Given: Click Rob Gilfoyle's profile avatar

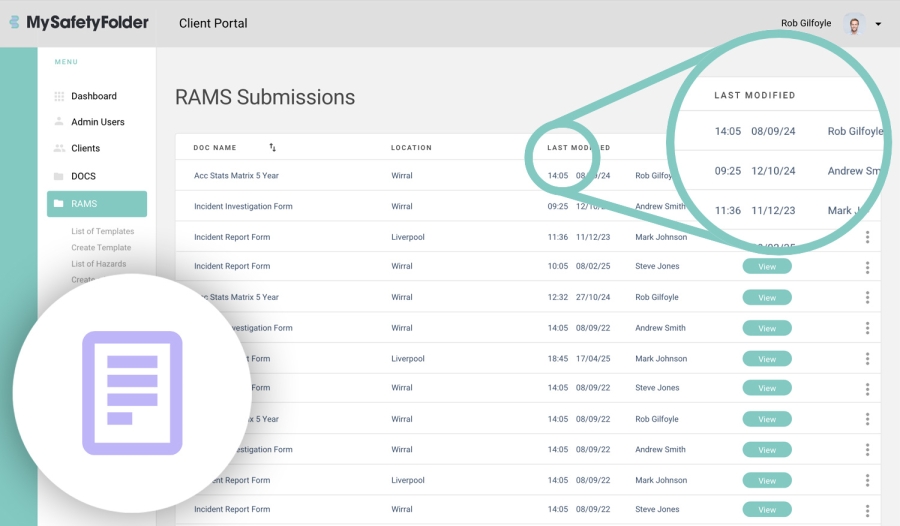Looking at the screenshot, I should (x=854, y=24).
